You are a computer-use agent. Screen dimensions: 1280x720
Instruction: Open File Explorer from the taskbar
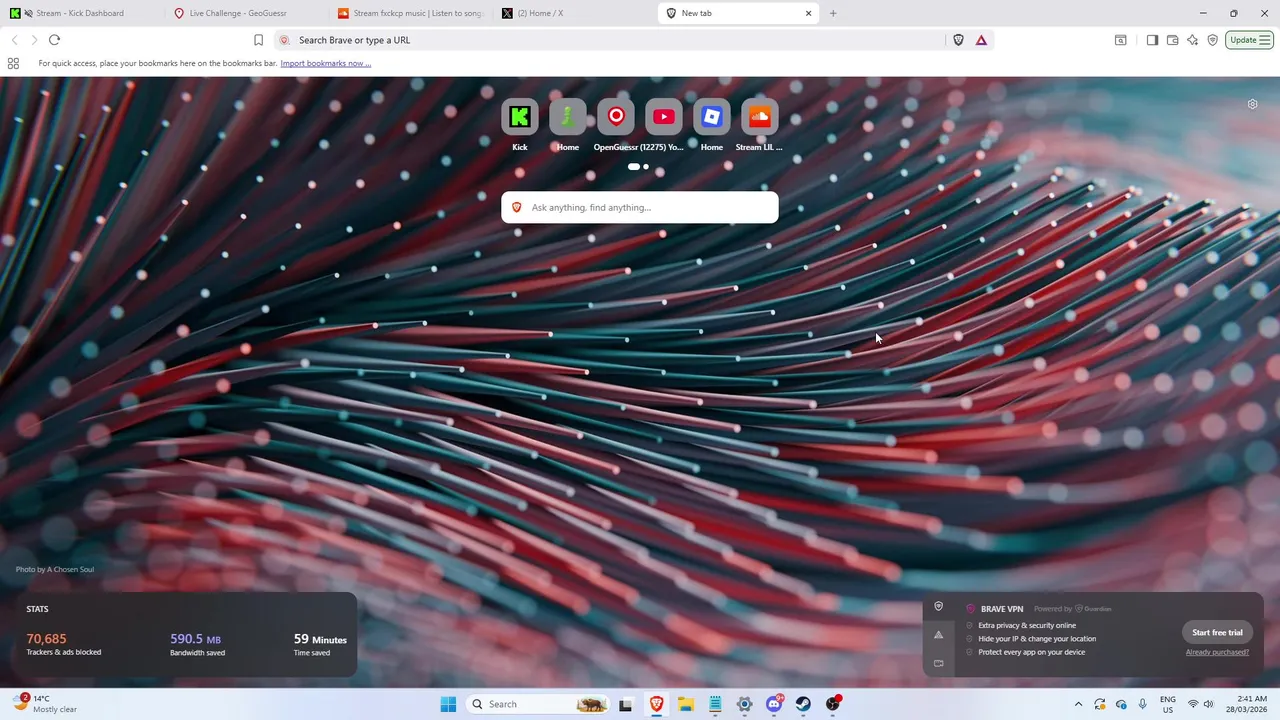tap(686, 704)
